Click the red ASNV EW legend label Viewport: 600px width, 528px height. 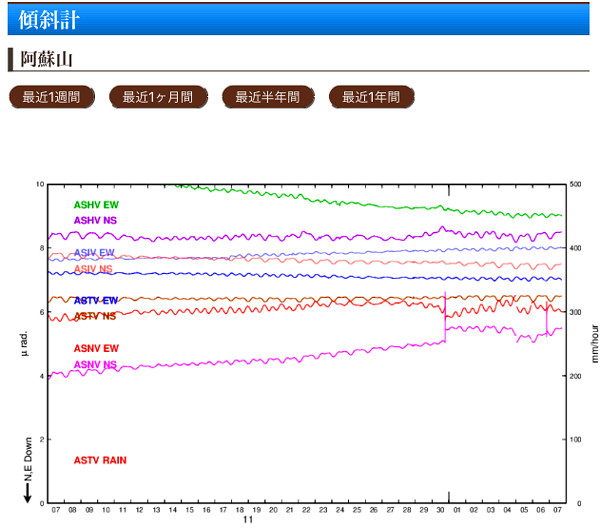[x=96, y=348]
